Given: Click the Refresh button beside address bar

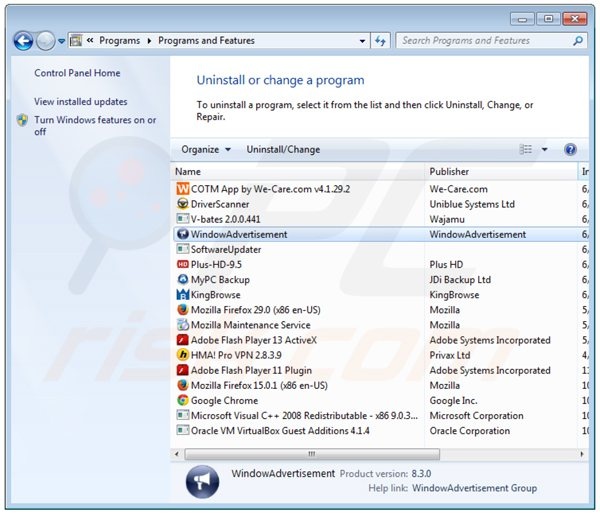Looking at the screenshot, I should pos(380,41).
